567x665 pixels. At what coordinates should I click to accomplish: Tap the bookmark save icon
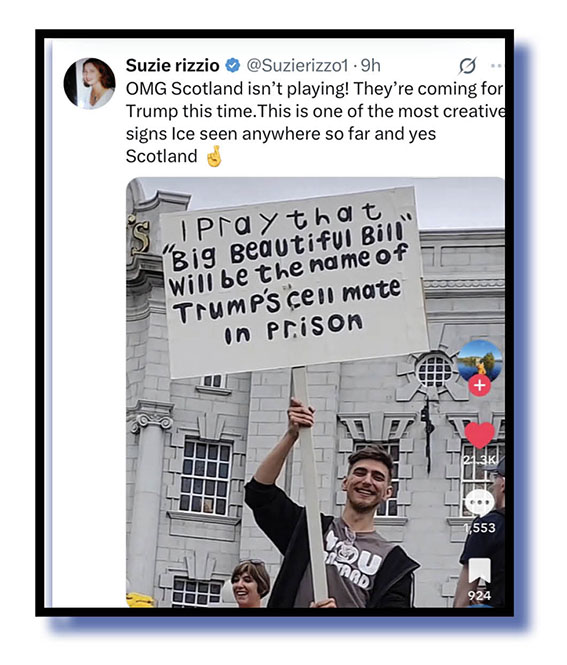point(479,570)
